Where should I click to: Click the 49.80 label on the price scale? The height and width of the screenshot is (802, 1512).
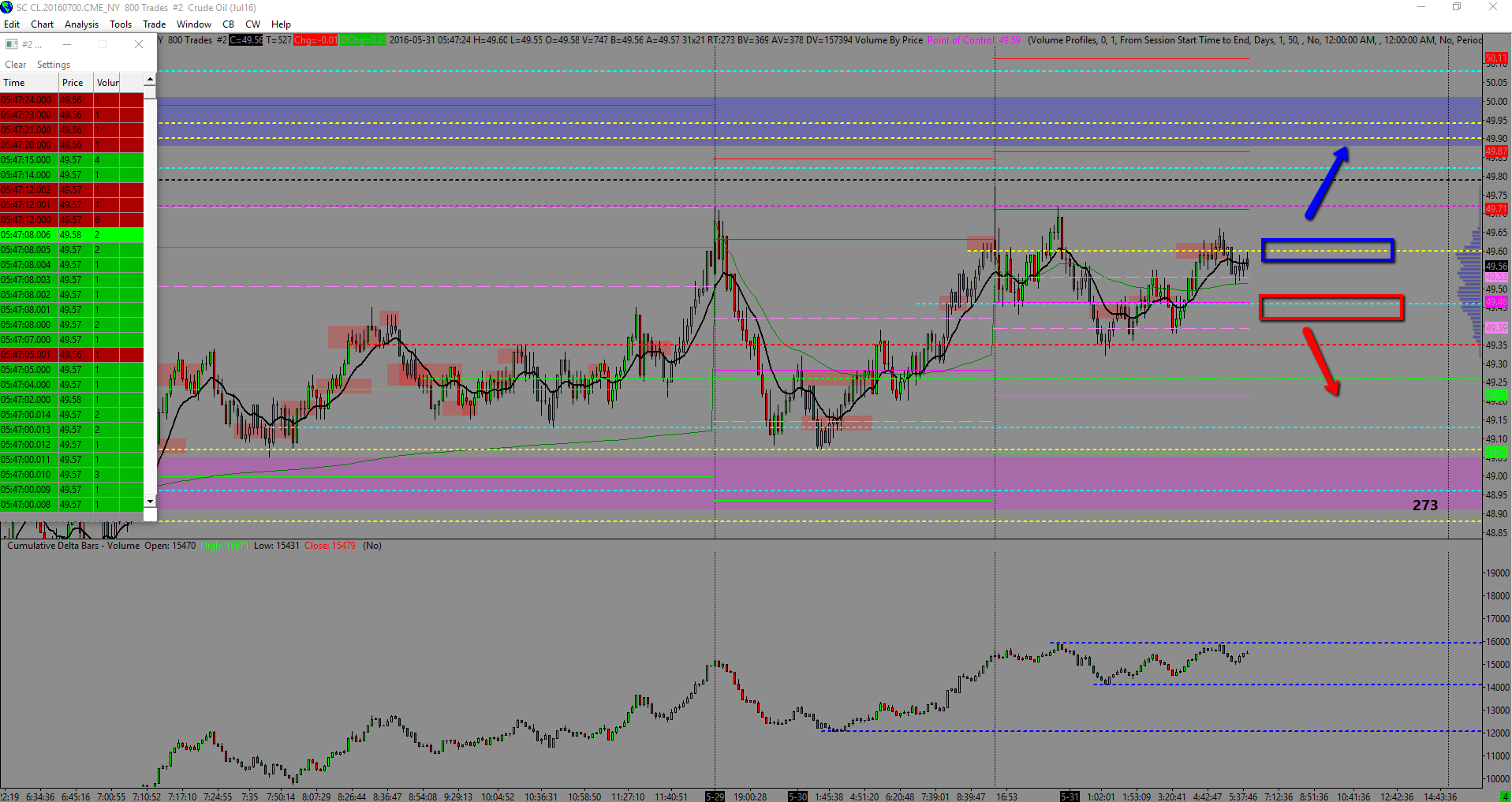(1496, 177)
